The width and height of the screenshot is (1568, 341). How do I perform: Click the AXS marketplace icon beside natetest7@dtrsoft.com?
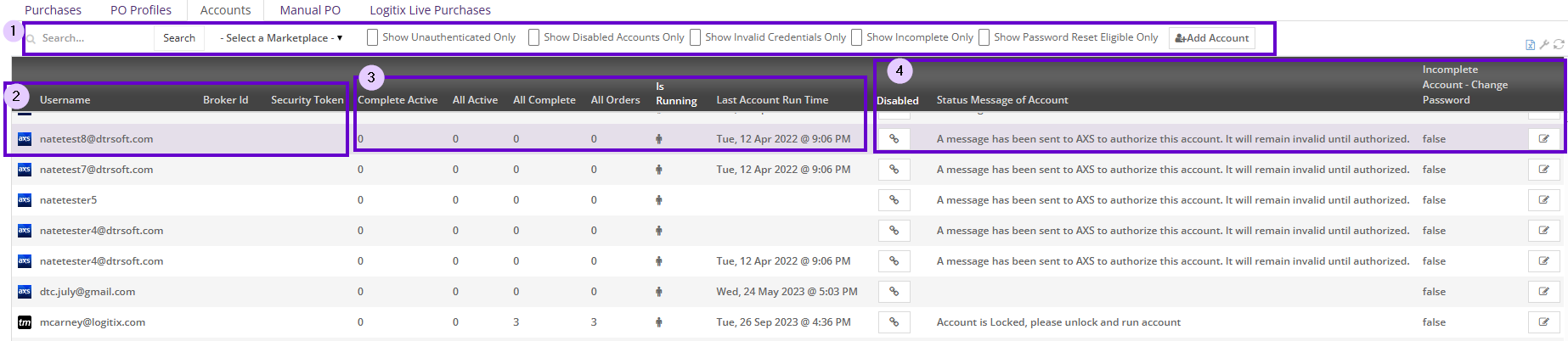25,170
